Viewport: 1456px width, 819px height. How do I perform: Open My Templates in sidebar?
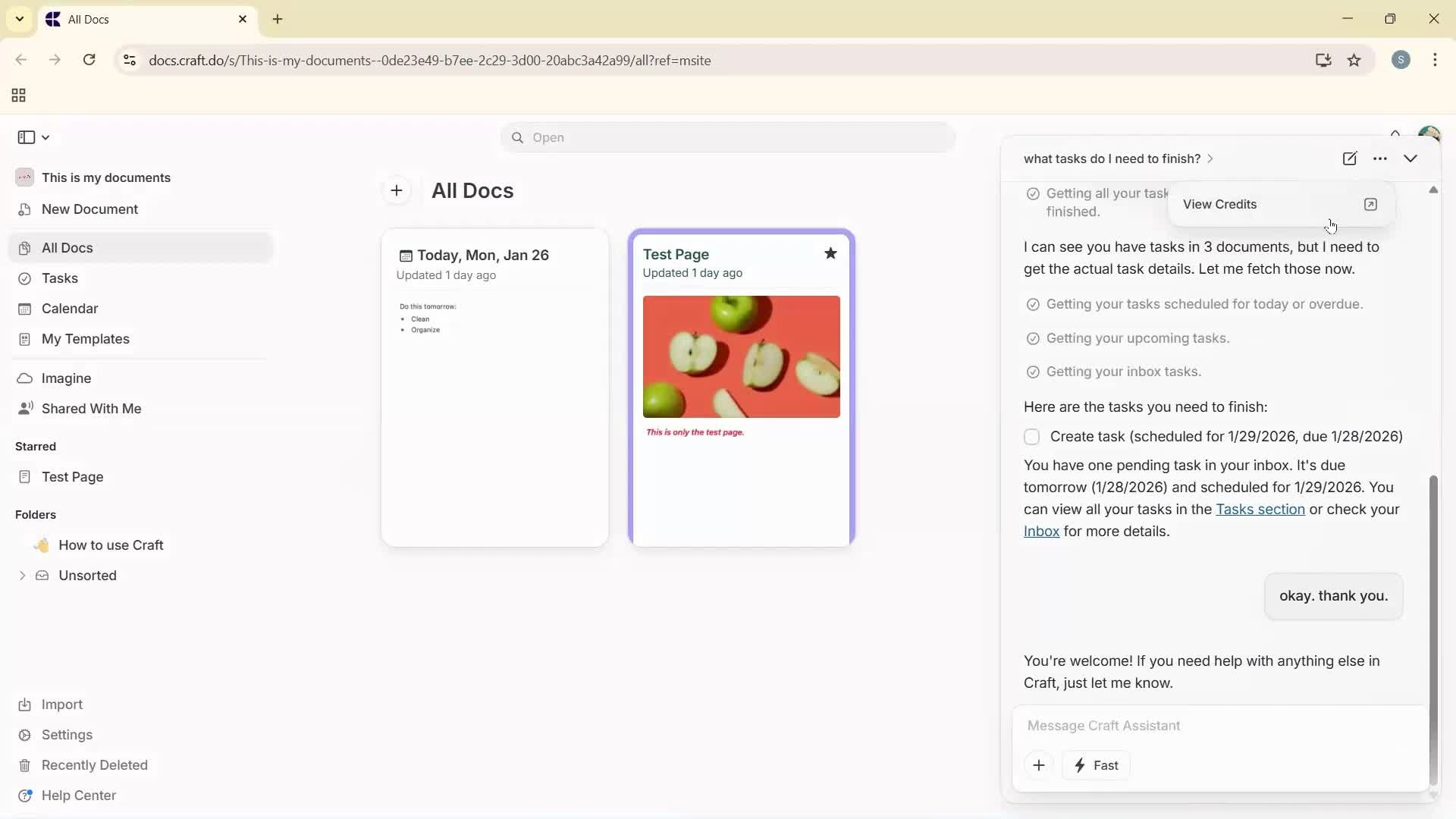[x=84, y=339]
